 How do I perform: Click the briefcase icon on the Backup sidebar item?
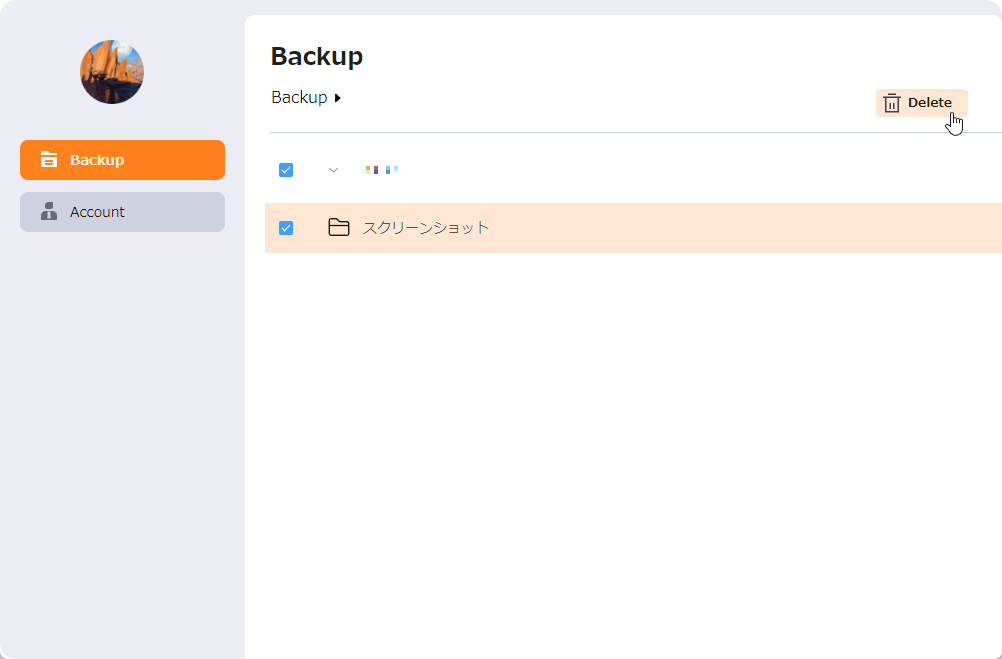click(x=48, y=159)
